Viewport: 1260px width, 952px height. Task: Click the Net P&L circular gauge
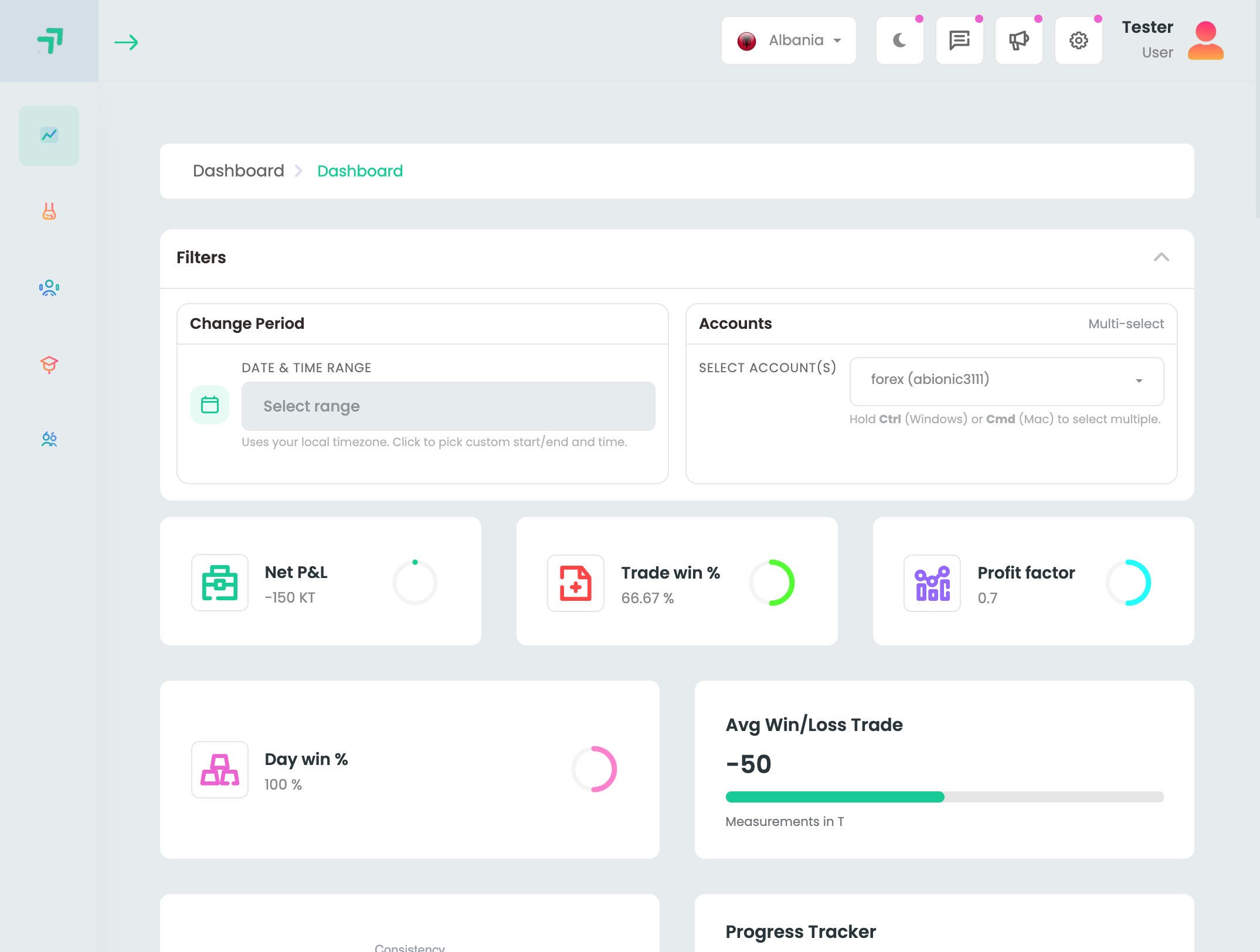click(415, 583)
